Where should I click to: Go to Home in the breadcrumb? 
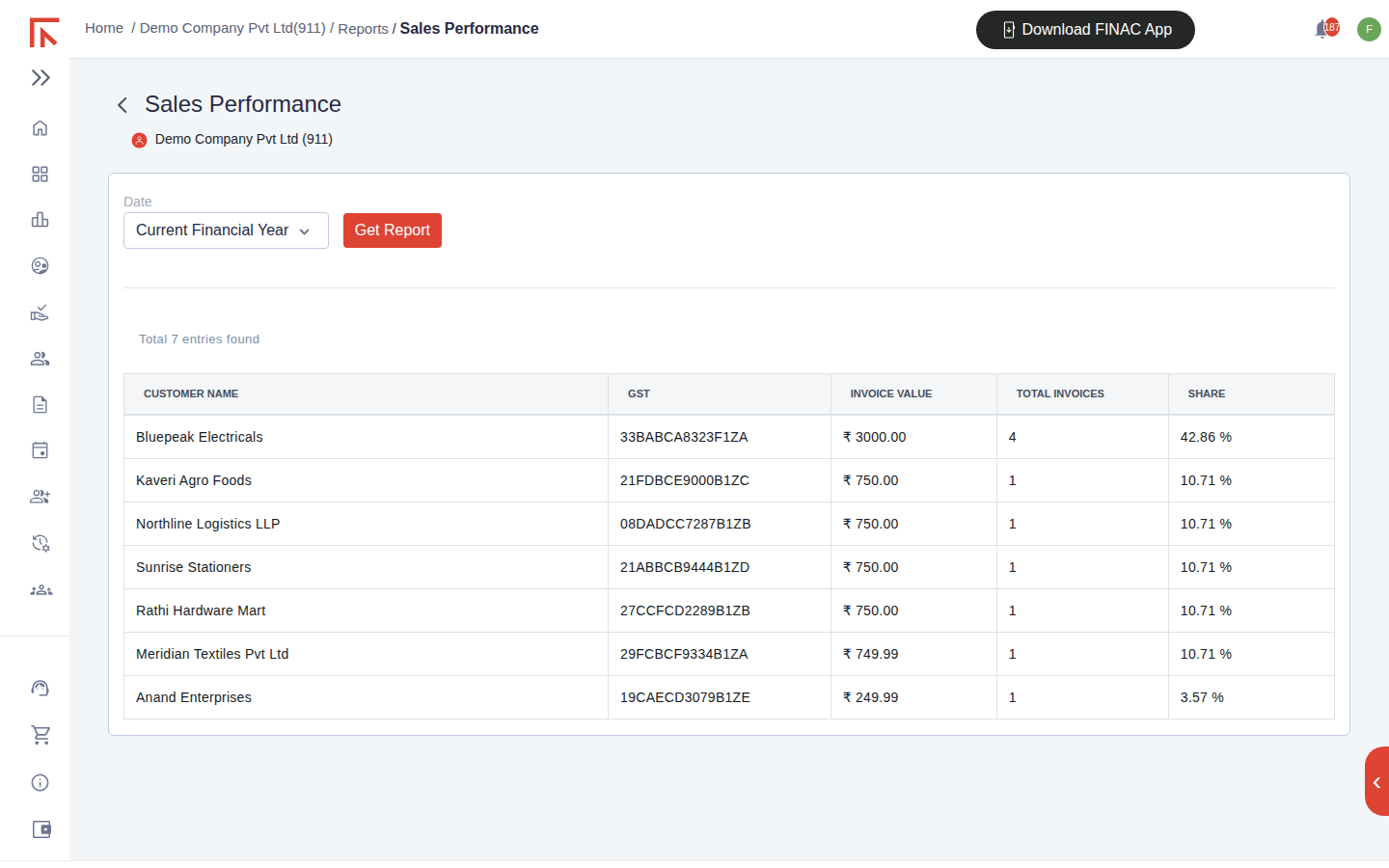(x=104, y=28)
